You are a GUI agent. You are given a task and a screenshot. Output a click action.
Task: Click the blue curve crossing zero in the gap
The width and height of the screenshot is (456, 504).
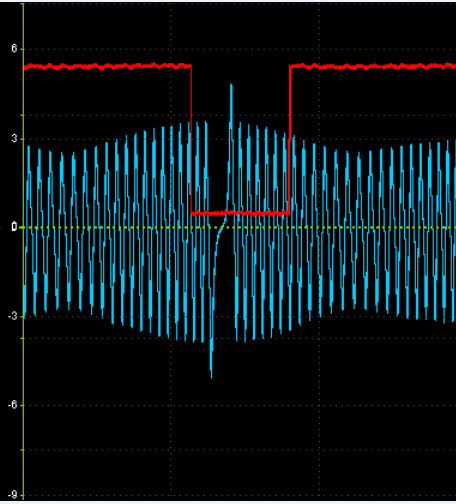pyautogui.click(x=221, y=228)
